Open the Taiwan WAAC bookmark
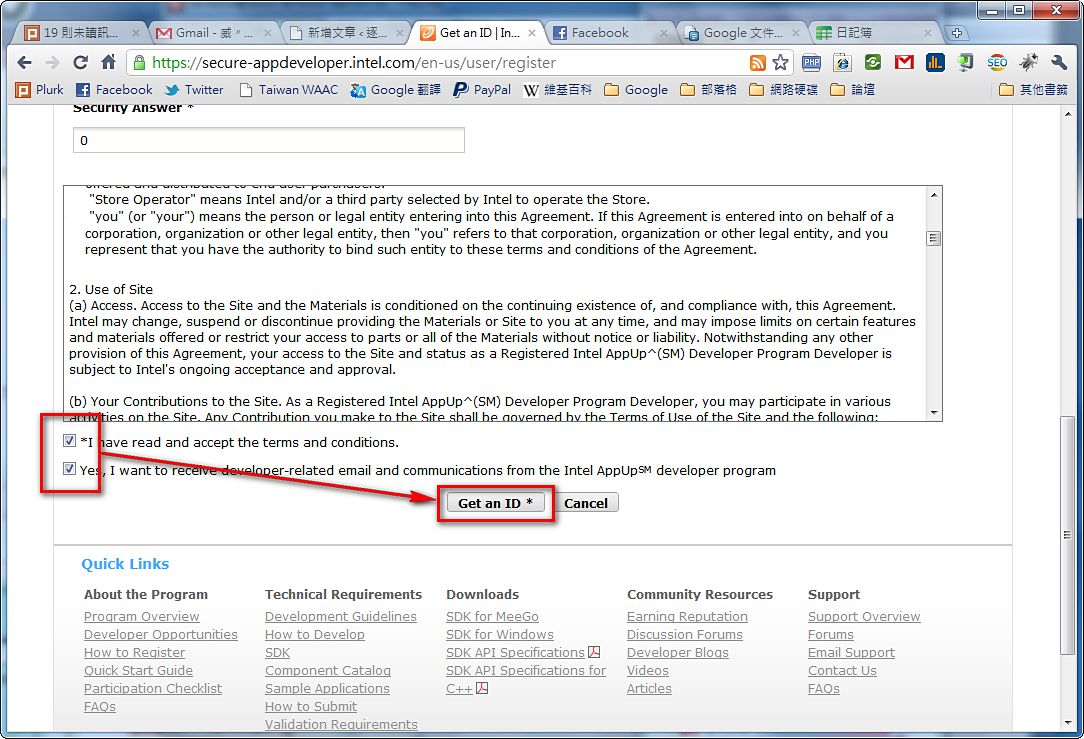The image size is (1084, 739). (x=288, y=90)
